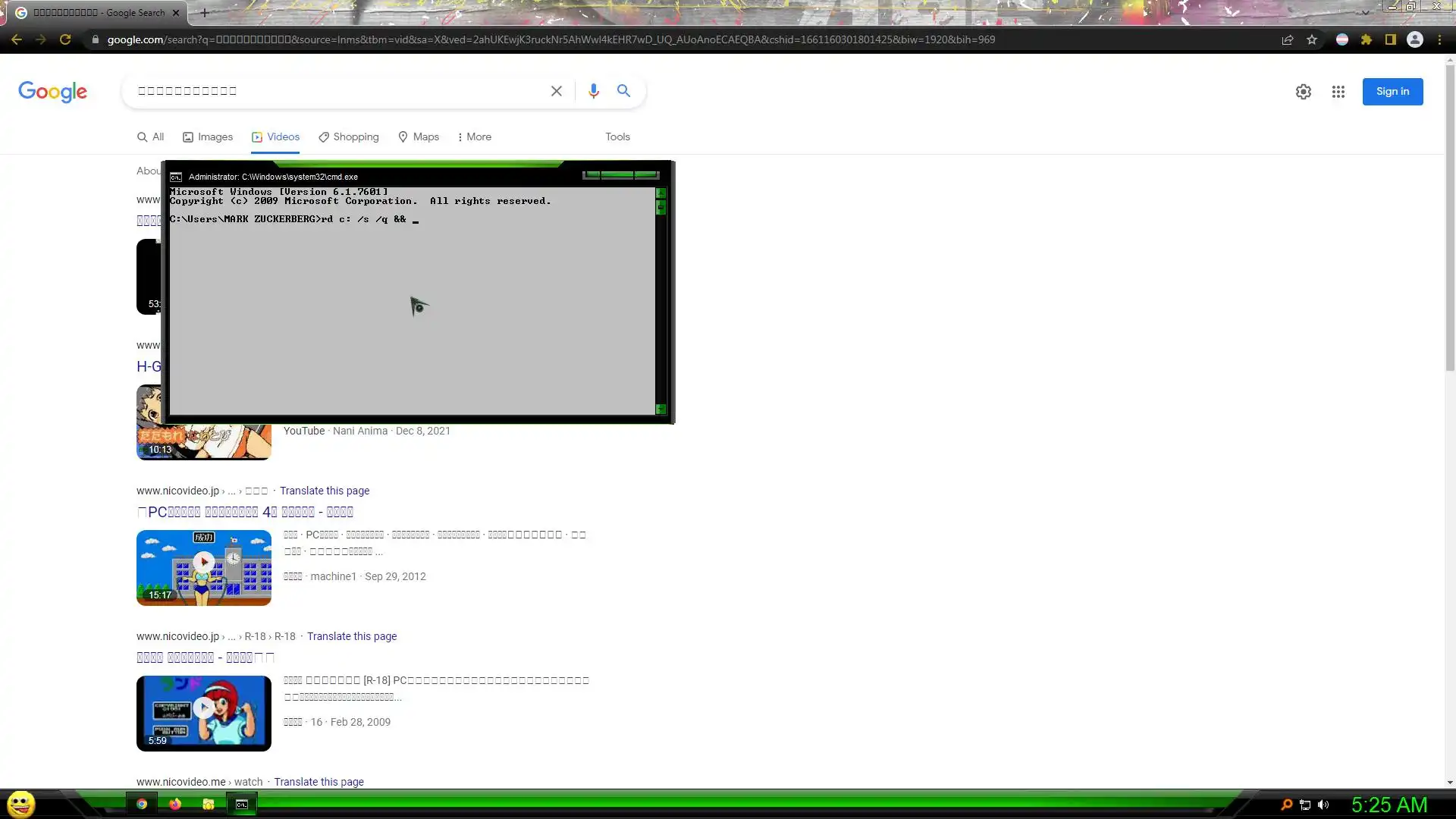Screen dimensions: 1456x819
Task: Clear the search box with X
Action: pyautogui.click(x=556, y=91)
